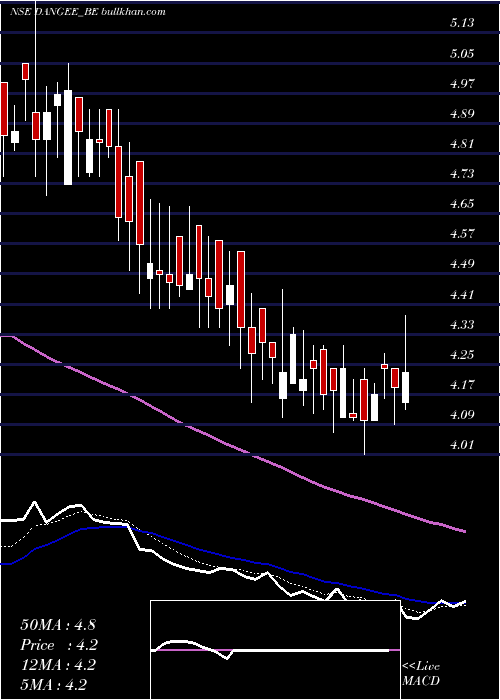Click the NSE DANGEE_BE bullkhan.com title
The height and width of the screenshot is (700, 500).
(88, 12)
